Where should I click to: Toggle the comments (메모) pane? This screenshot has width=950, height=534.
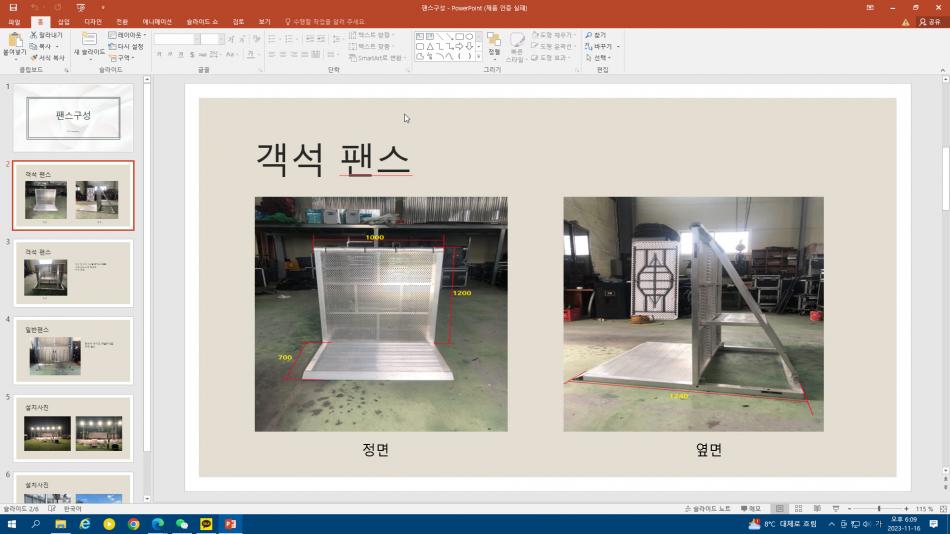[x=751, y=509]
